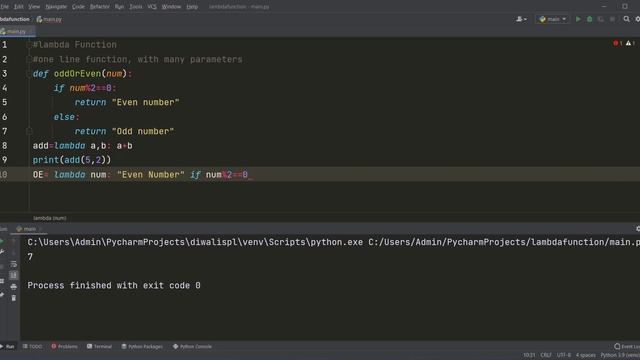
Task: Click the 4 spaces indent setting
Action: click(585, 355)
